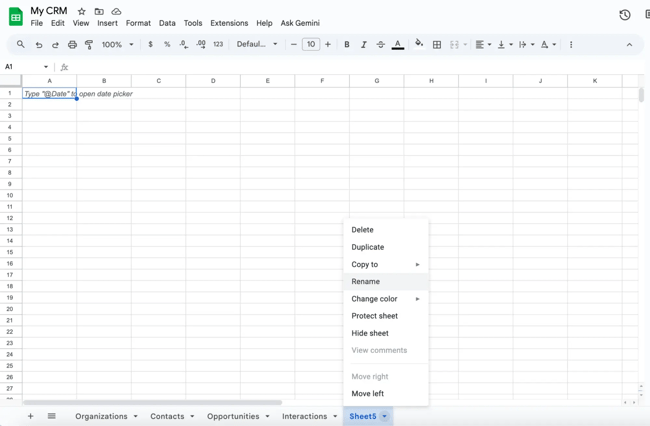Click the Google Sheets home logo

pos(16,17)
